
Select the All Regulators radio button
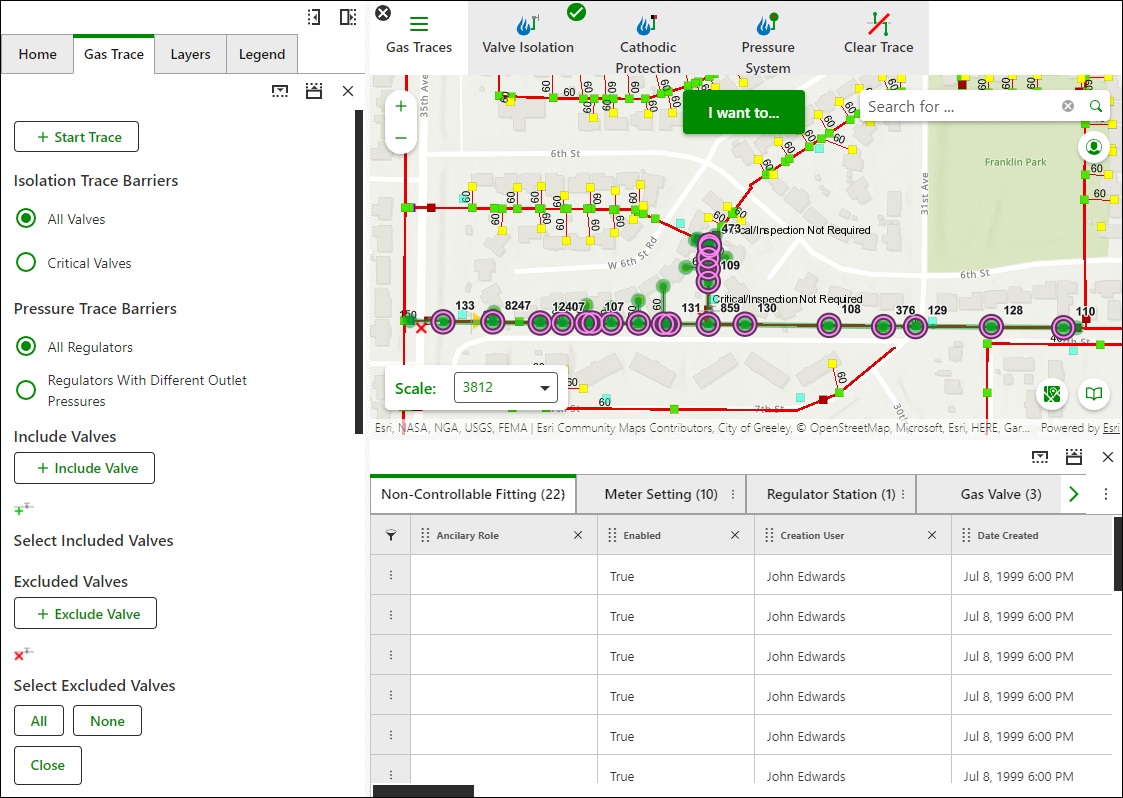(x=26, y=346)
